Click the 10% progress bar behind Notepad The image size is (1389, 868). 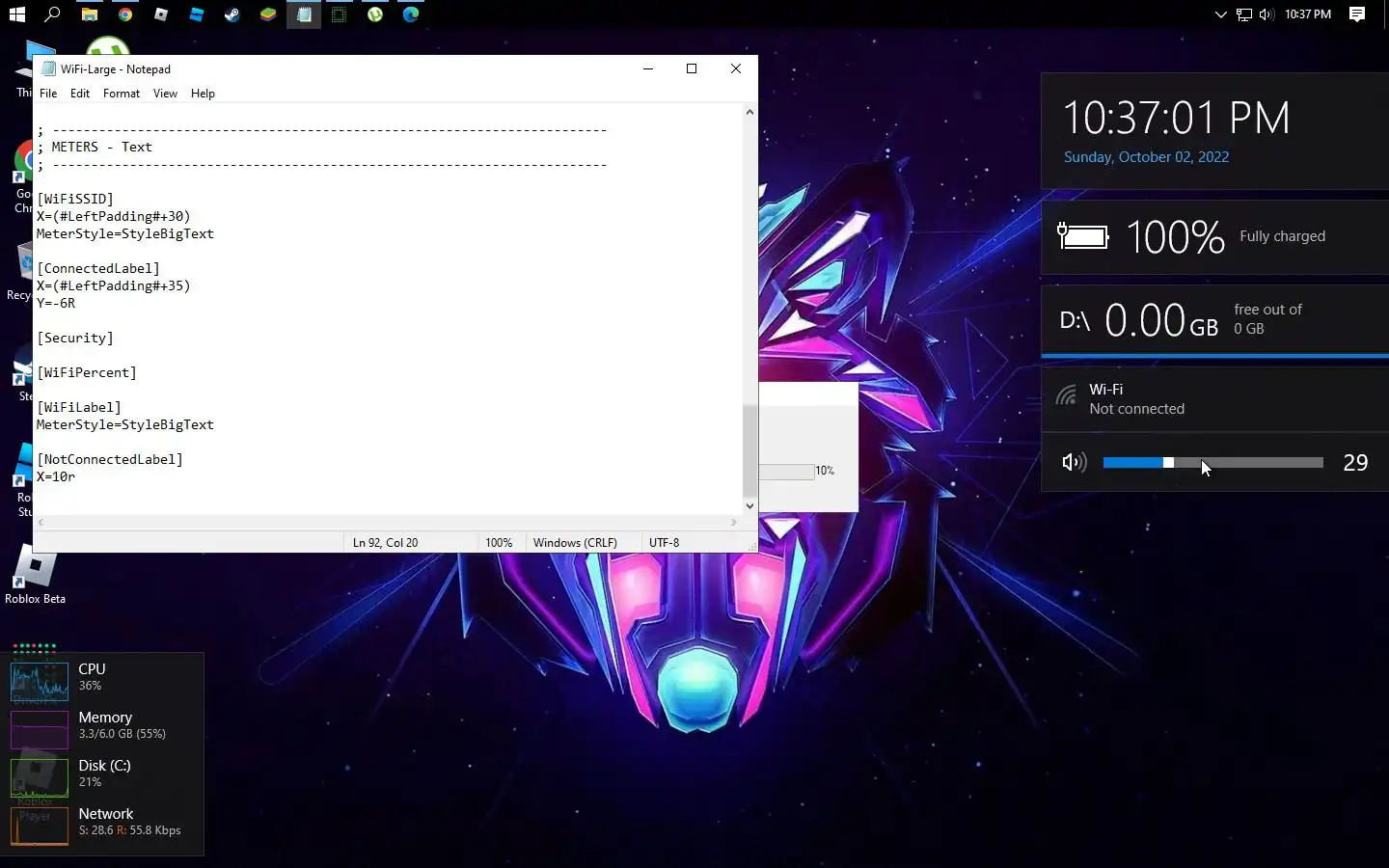pyautogui.click(x=787, y=472)
